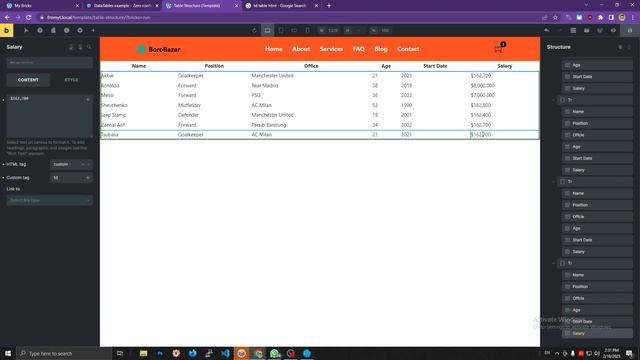Screen dimensions: 640x360
Task: Click the Ronaldo name cell
Action: tap(110, 86)
